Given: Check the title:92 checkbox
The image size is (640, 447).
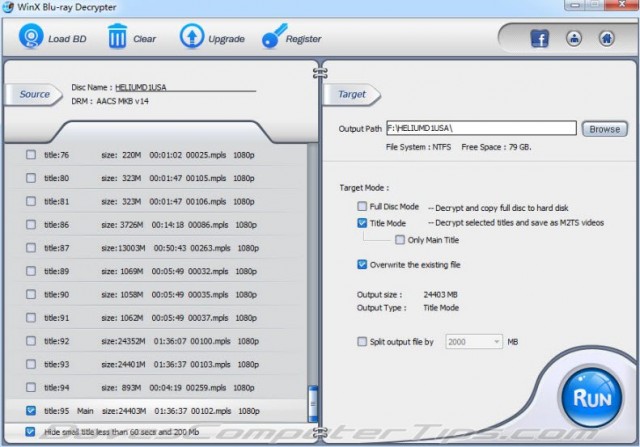Looking at the screenshot, I should [31, 341].
